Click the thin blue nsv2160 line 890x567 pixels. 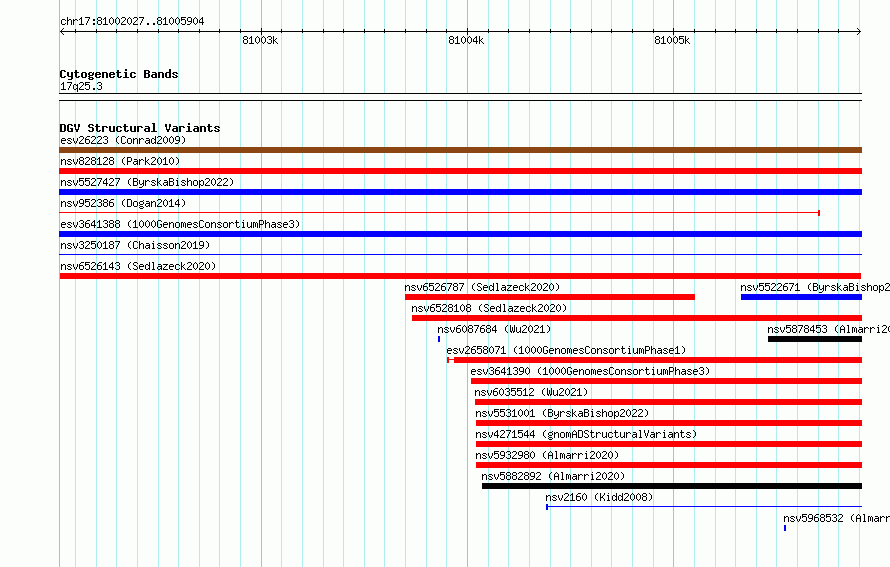point(704,506)
